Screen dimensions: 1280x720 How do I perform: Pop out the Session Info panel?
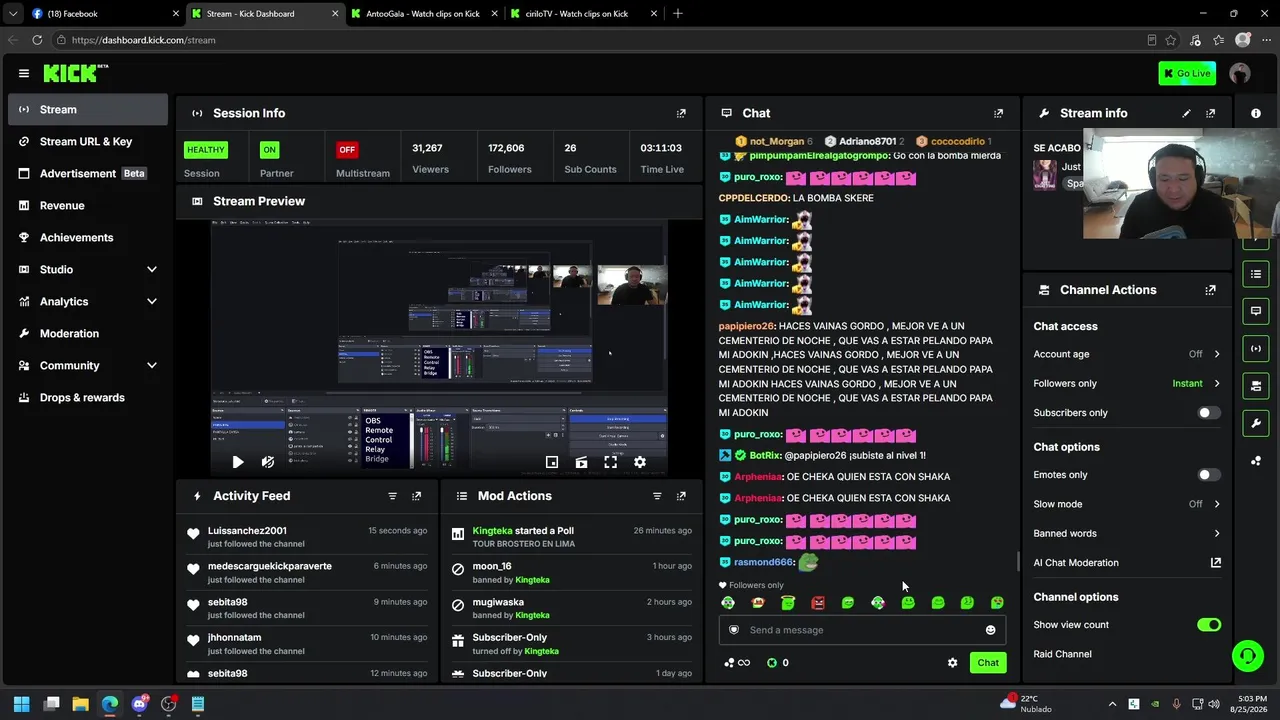pyautogui.click(x=681, y=113)
